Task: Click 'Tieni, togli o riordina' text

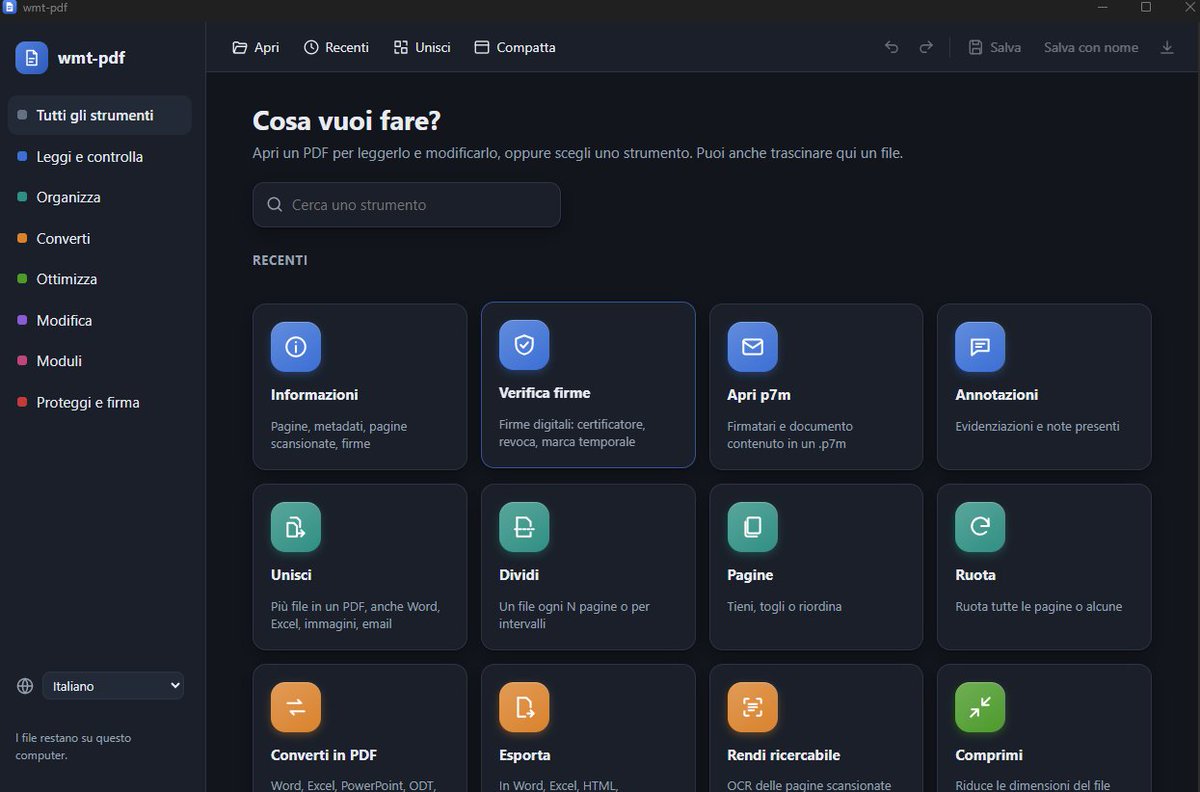Action: [784, 606]
